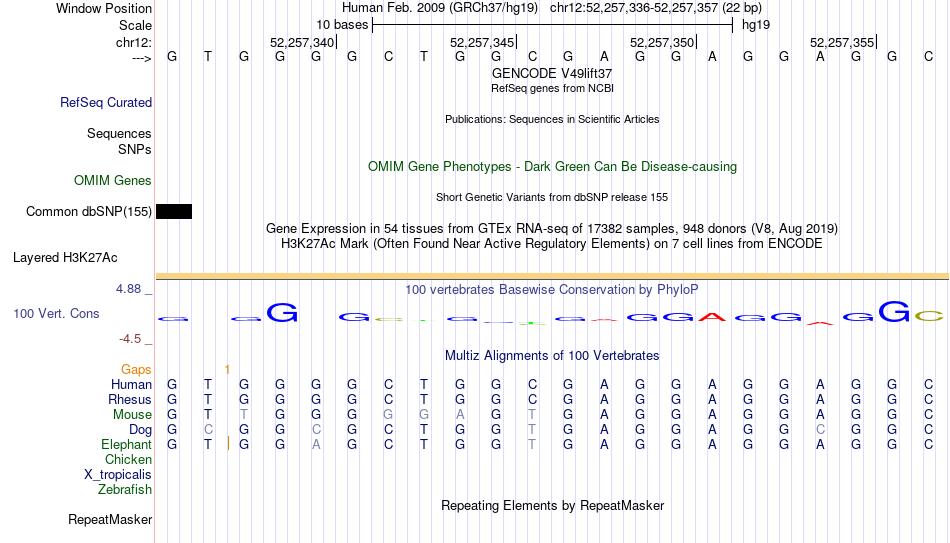Click Publications: Sequences in Scientific Articles title

[552, 119]
